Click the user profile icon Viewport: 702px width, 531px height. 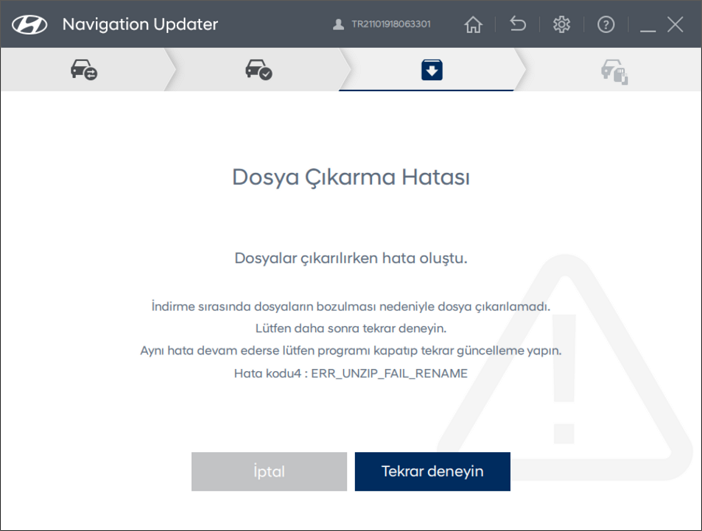(338, 24)
